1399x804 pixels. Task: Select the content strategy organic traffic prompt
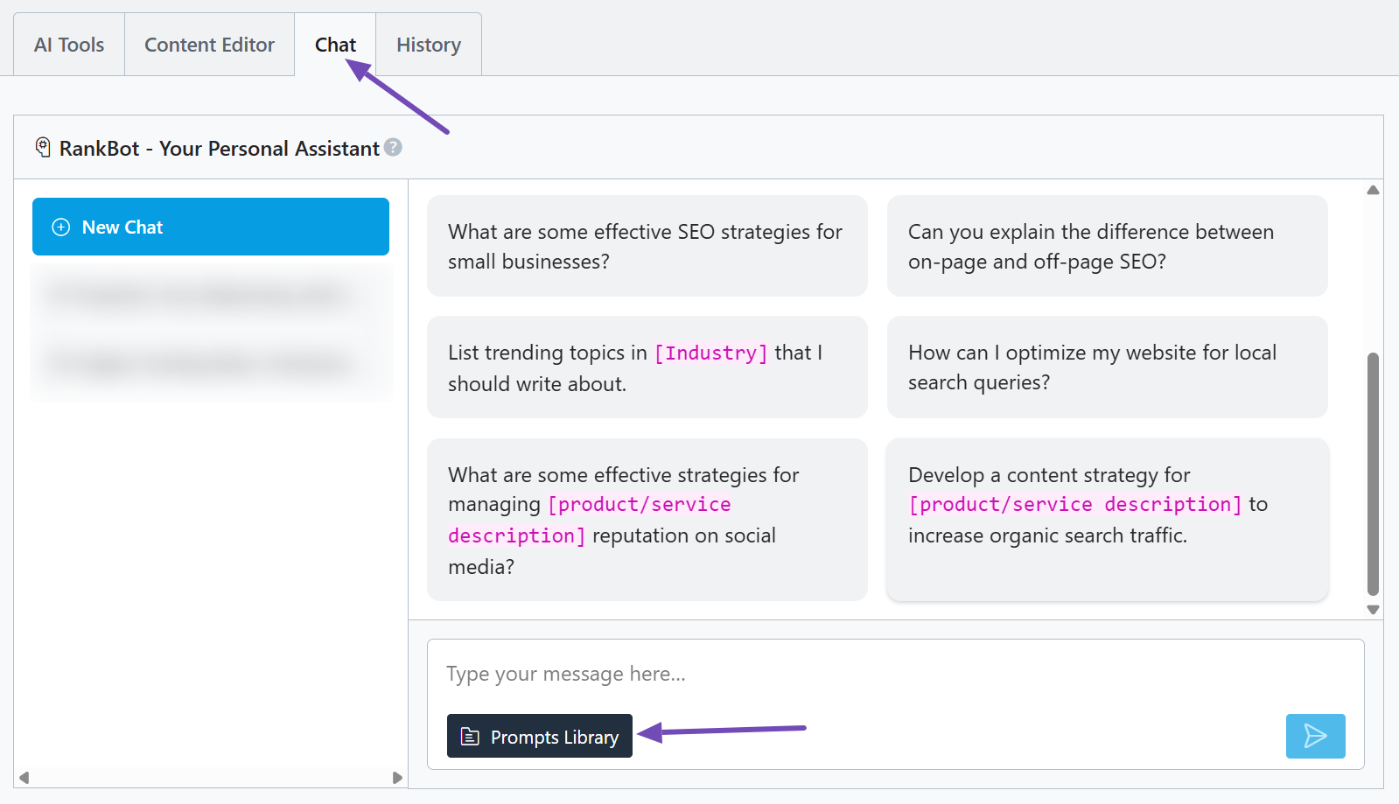point(1107,519)
